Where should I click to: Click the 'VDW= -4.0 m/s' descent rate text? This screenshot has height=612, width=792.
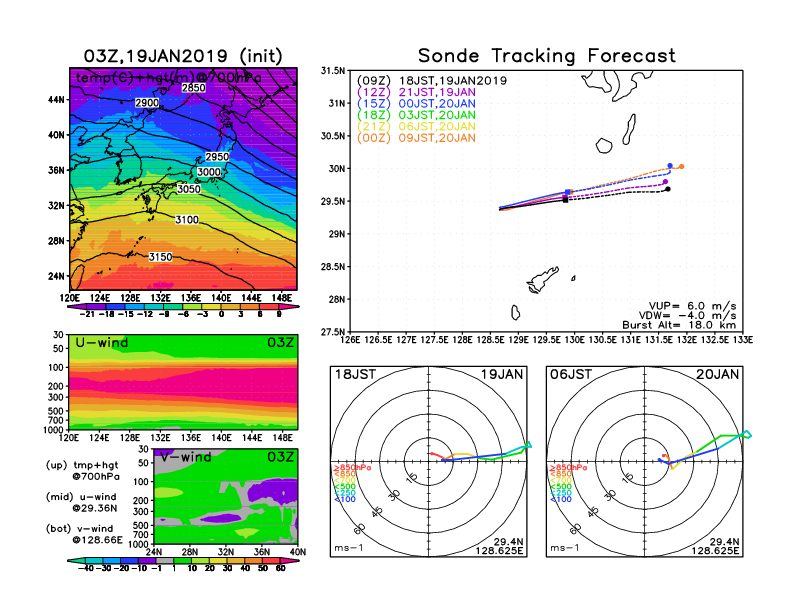(x=687, y=316)
